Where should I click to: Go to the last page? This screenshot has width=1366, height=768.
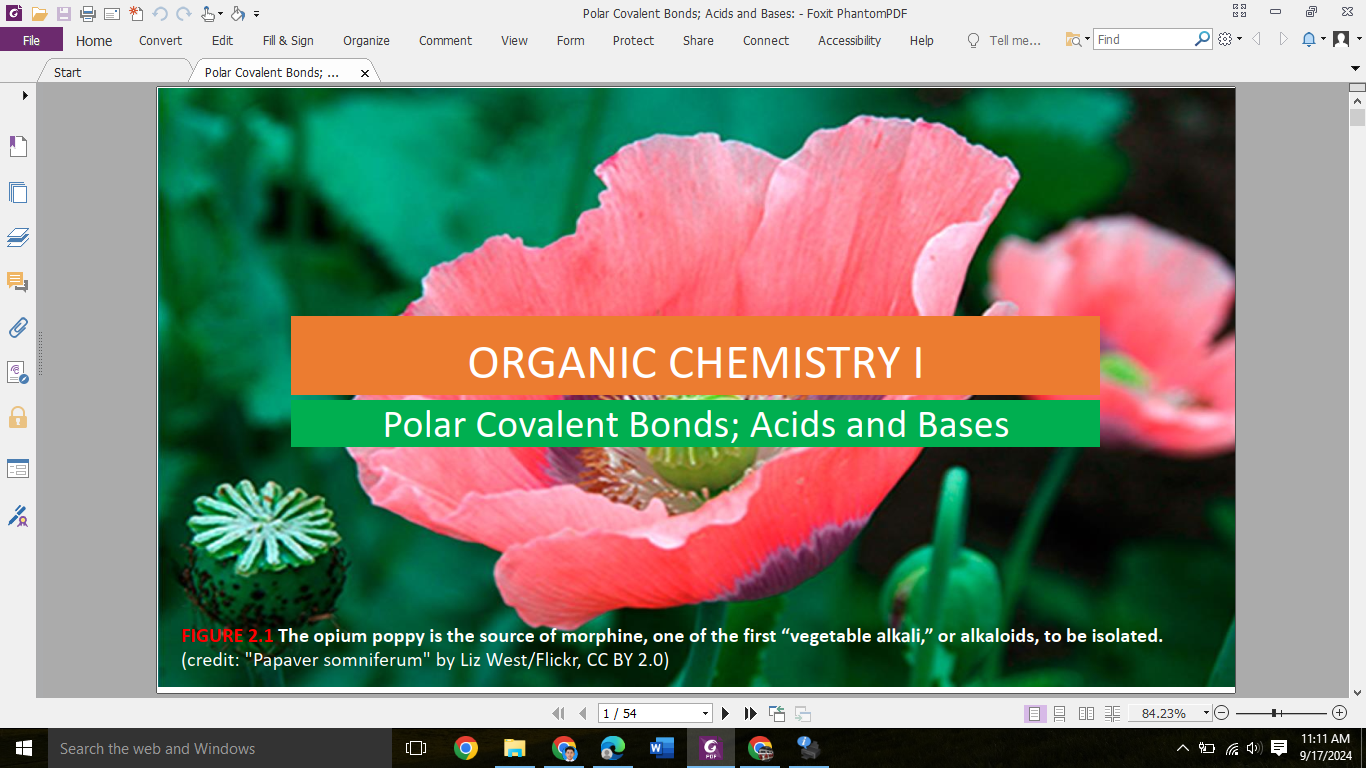pos(750,713)
